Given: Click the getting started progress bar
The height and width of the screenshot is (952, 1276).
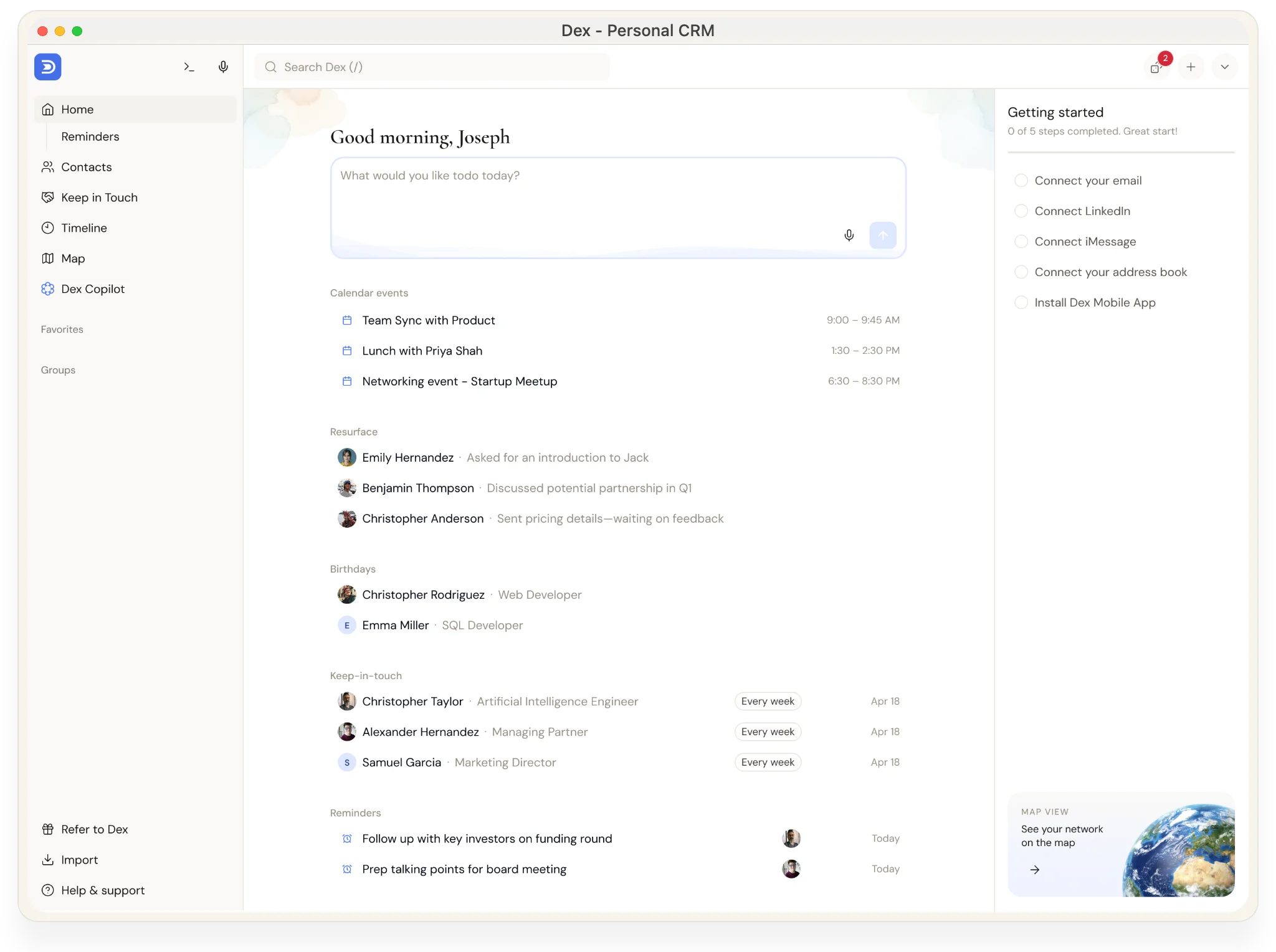Looking at the screenshot, I should click(x=1121, y=151).
